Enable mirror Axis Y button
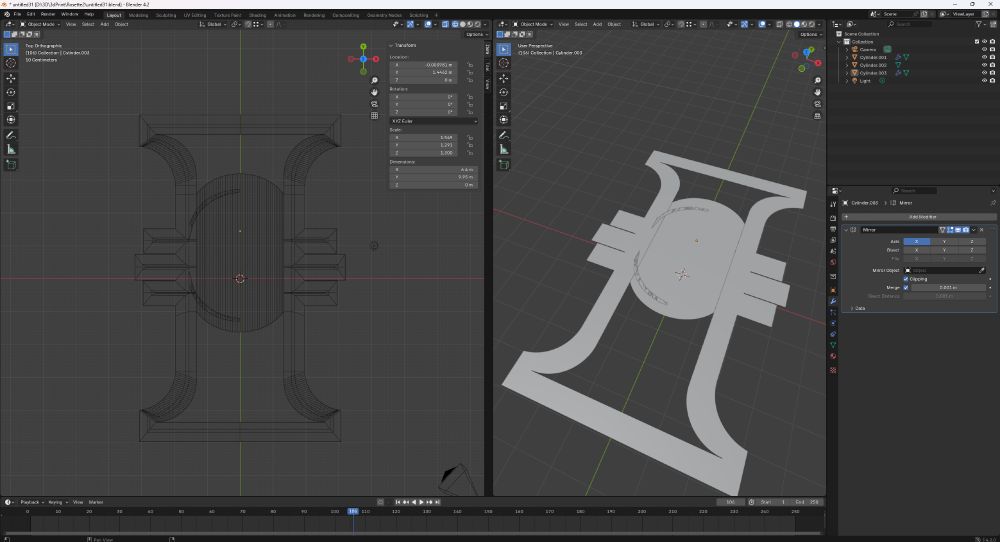1000x542 pixels. coord(944,242)
